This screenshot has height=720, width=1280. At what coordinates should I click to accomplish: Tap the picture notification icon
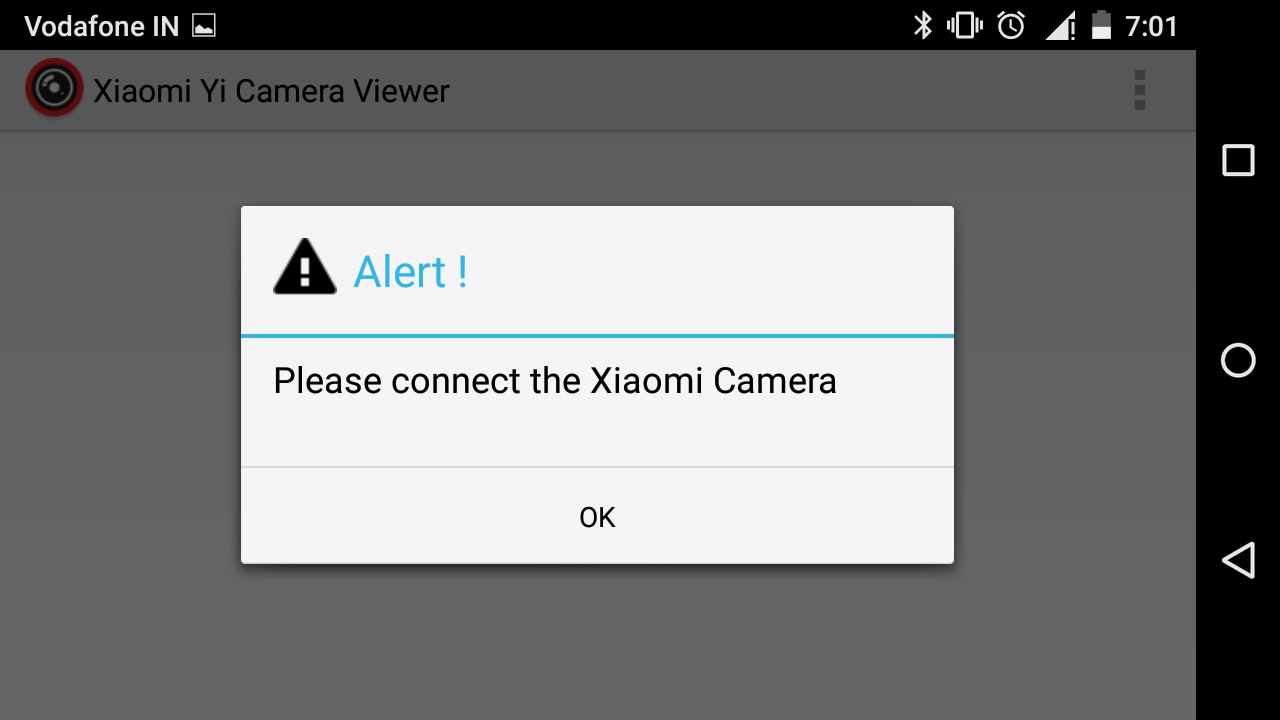coord(204,26)
